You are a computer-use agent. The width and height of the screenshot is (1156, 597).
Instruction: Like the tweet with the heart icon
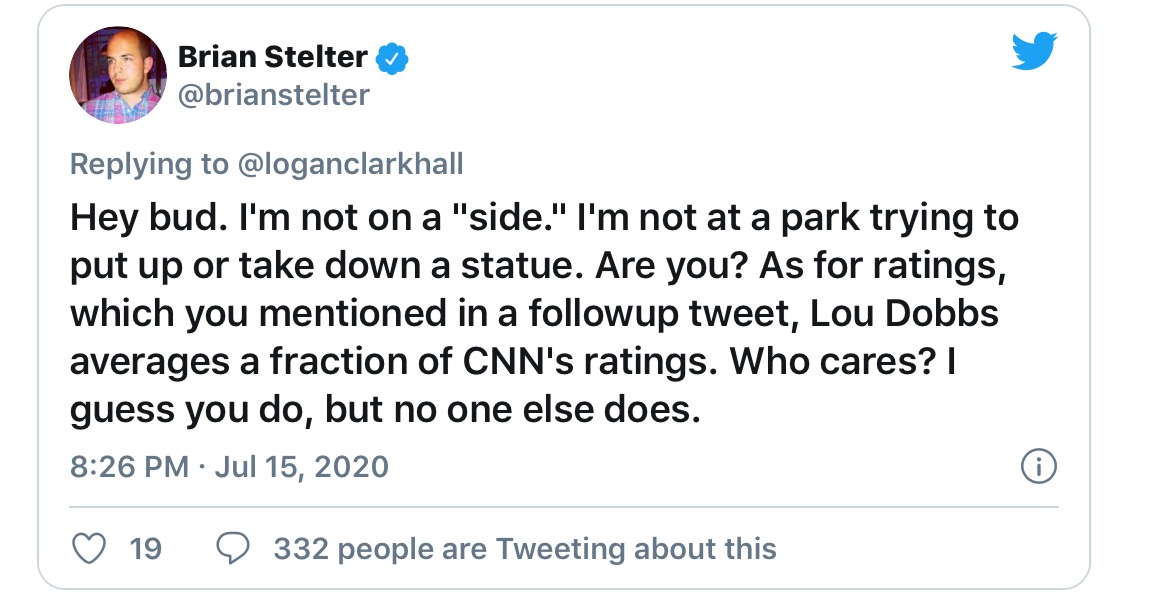click(x=90, y=548)
